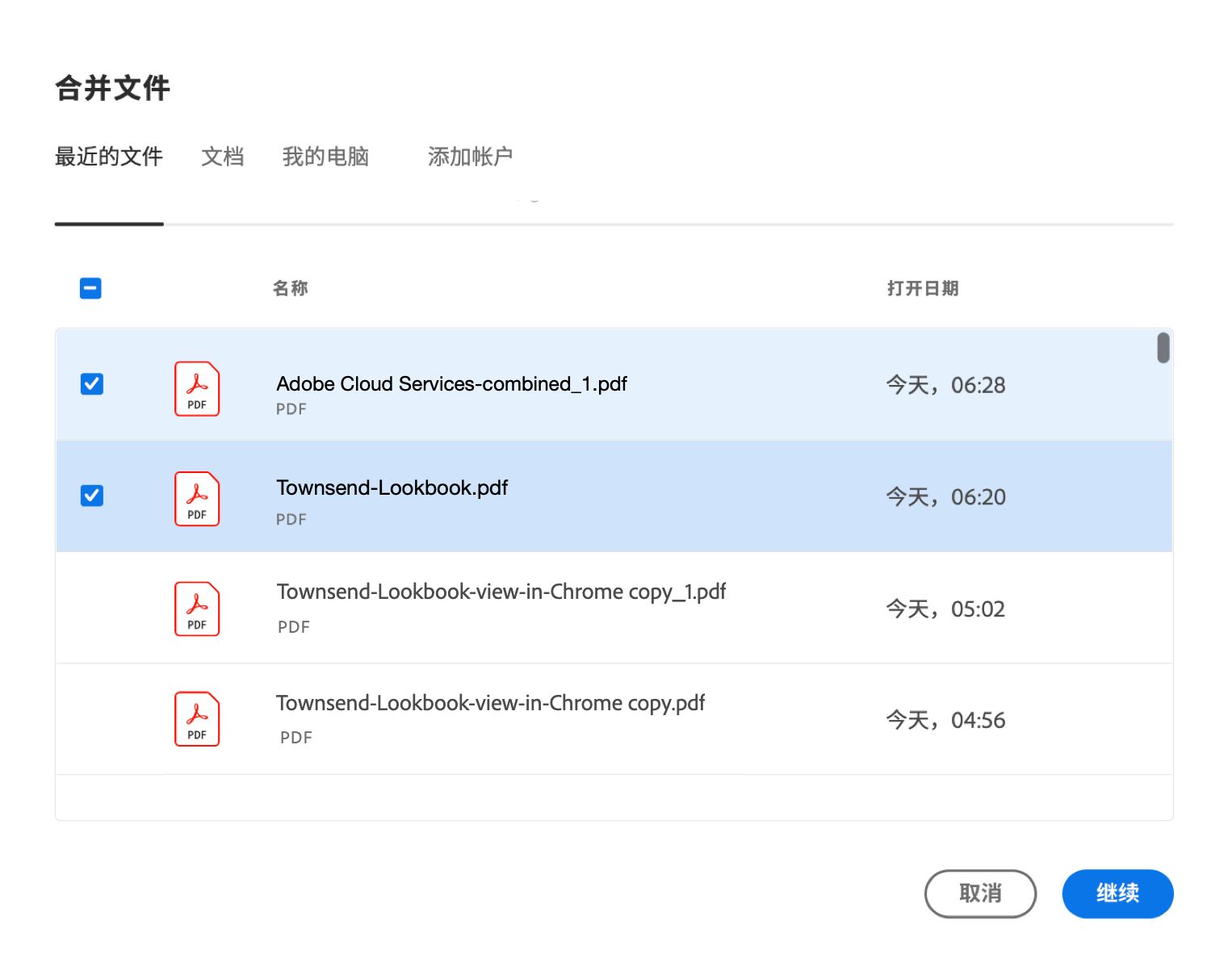The width and height of the screenshot is (1232, 975).
Task: Click PDF icon for Adobe Cloud Services-combined_1.pdf
Action: coord(197,388)
